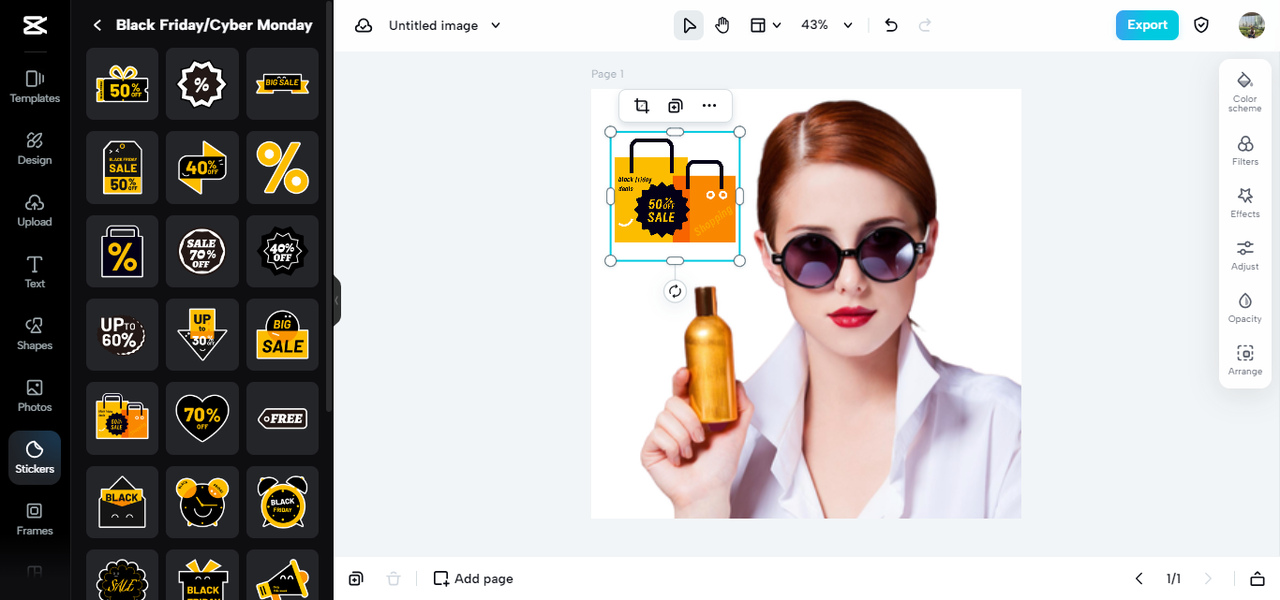Open the 43% zoom dropdown
The width and height of the screenshot is (1280, 600).
(827, 25)
